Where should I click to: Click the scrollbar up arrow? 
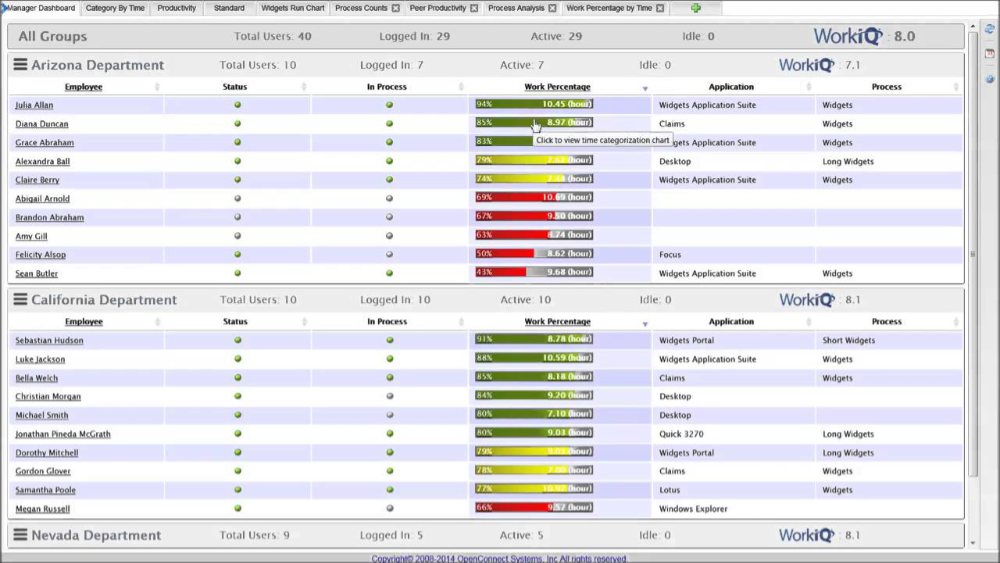973,26
